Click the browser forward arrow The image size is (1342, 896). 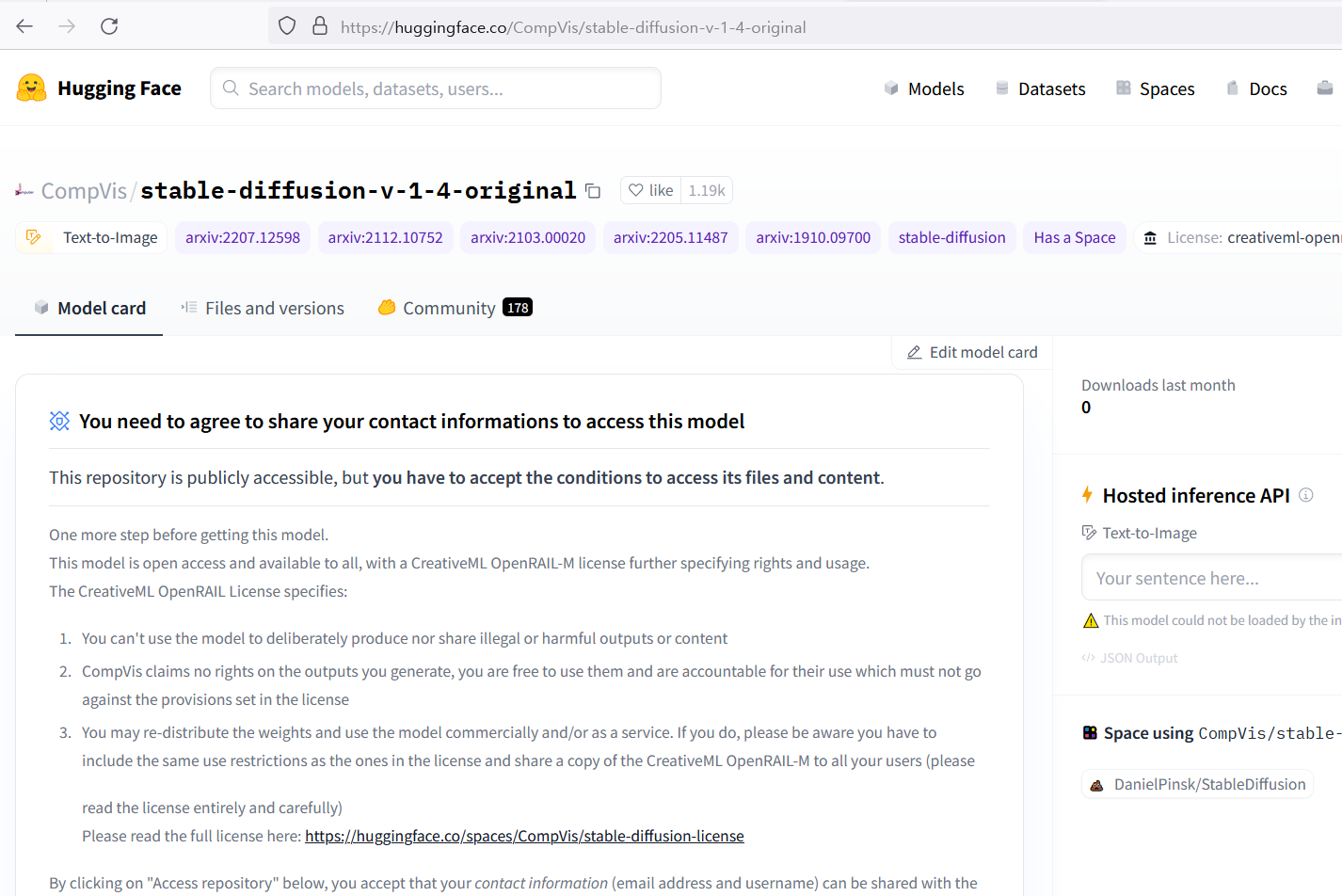coord(67,26)
